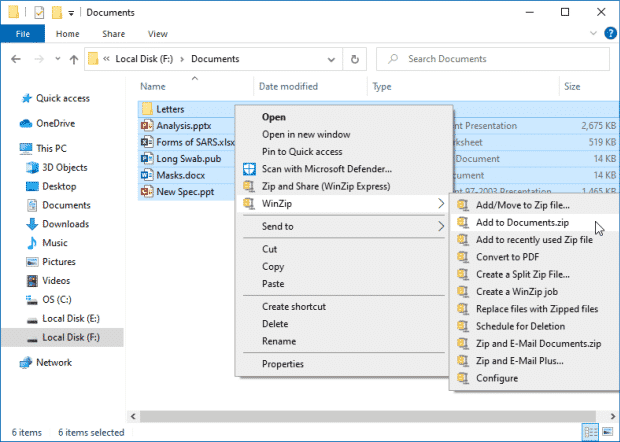Viewport: 620px width, 442px height.
Task: Switch to large icons view in status bar
Action: click(608, 431)
